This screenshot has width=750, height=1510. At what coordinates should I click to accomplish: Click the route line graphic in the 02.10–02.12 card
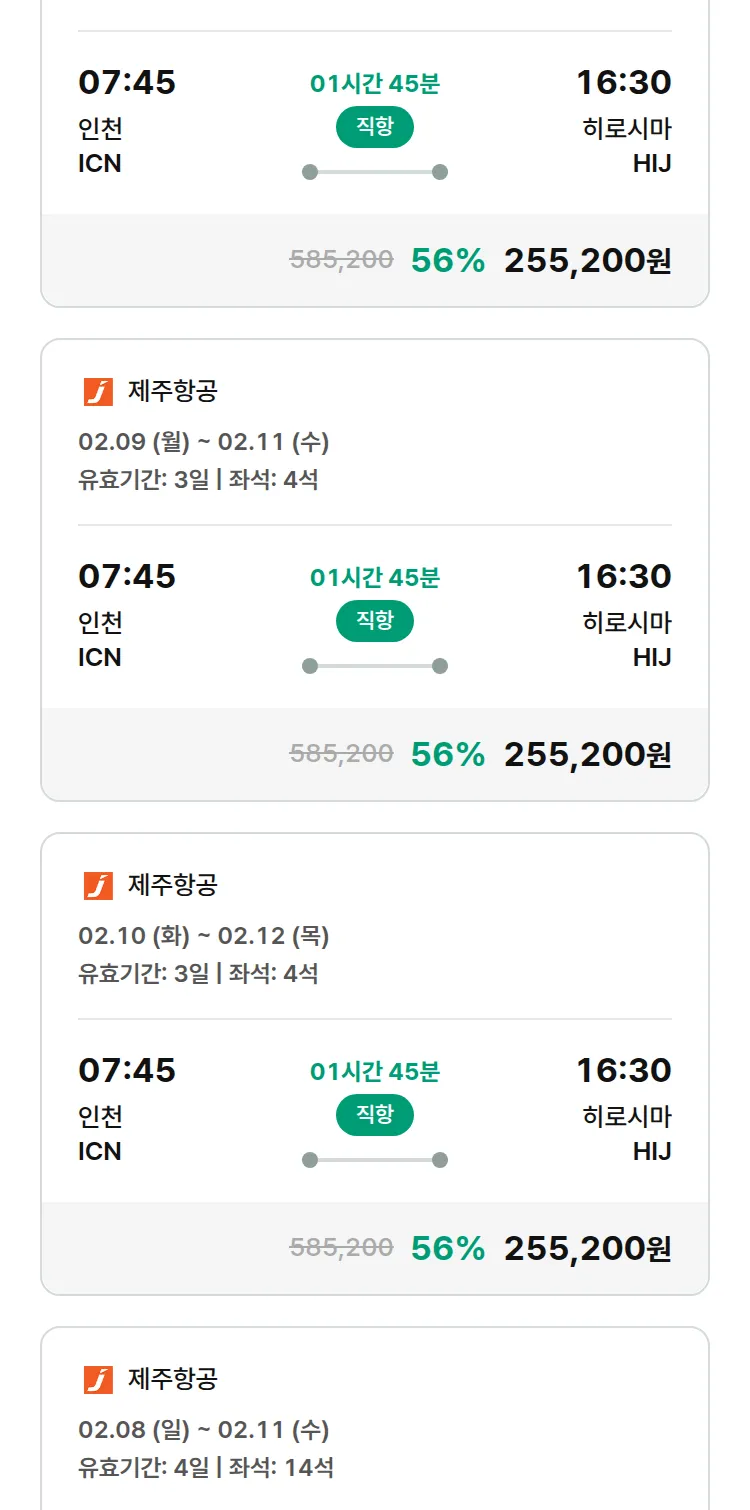pyautogui.click(x=375, y=1160)
